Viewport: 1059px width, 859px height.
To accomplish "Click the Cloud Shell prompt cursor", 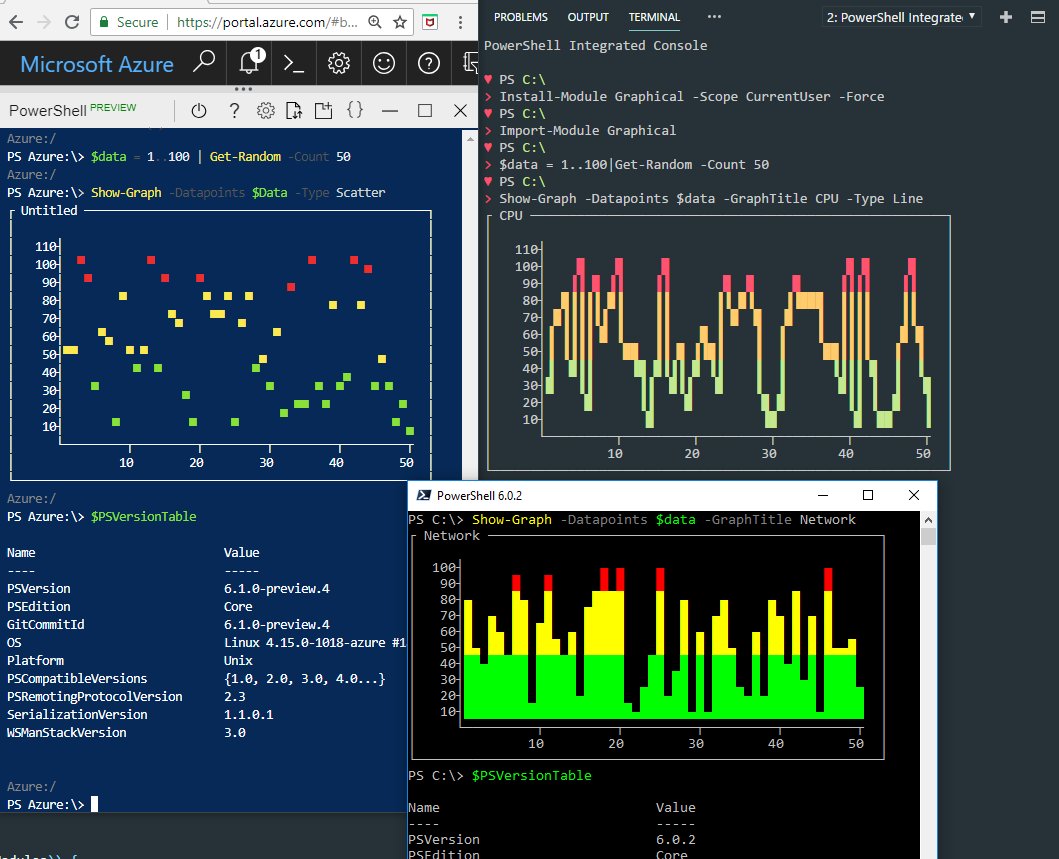I will tap(95, 804).
